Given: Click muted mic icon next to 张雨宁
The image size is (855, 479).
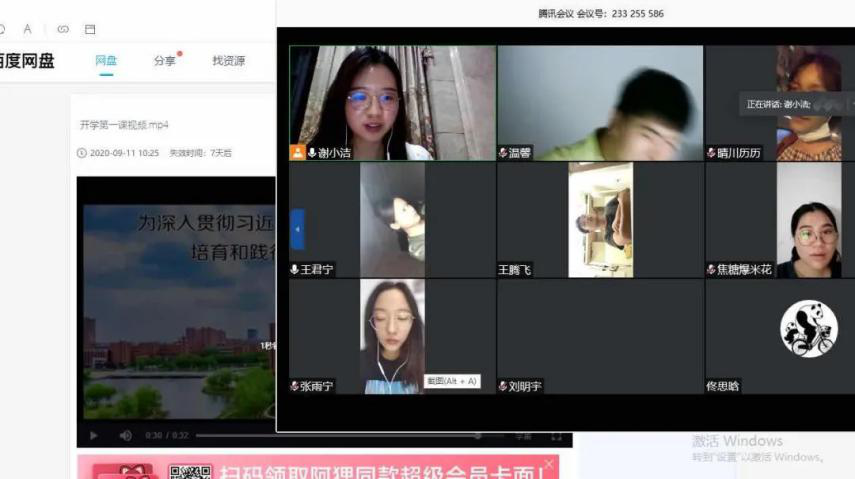Looking at the screenshot, I should coord(294,386).
